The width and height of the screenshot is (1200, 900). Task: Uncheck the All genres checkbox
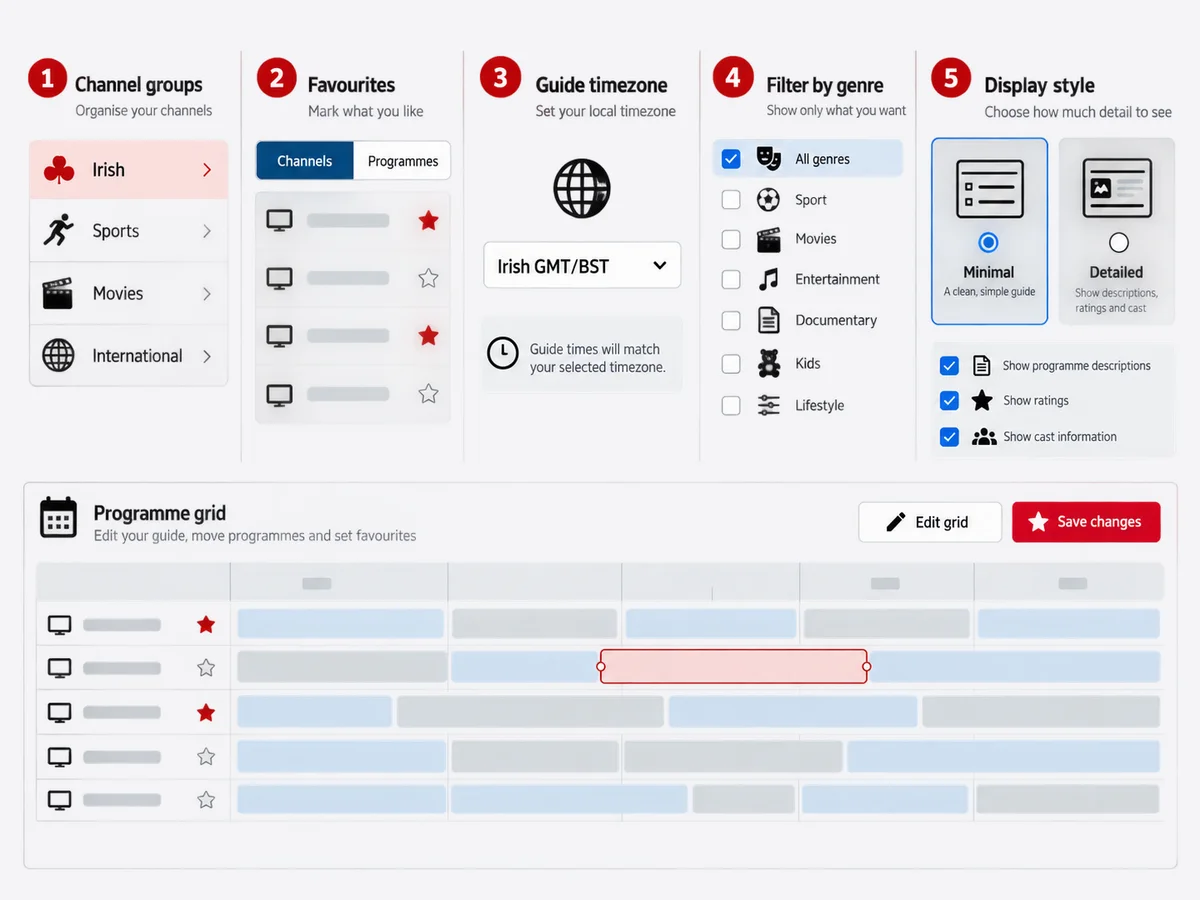click(x=731, y=158)
